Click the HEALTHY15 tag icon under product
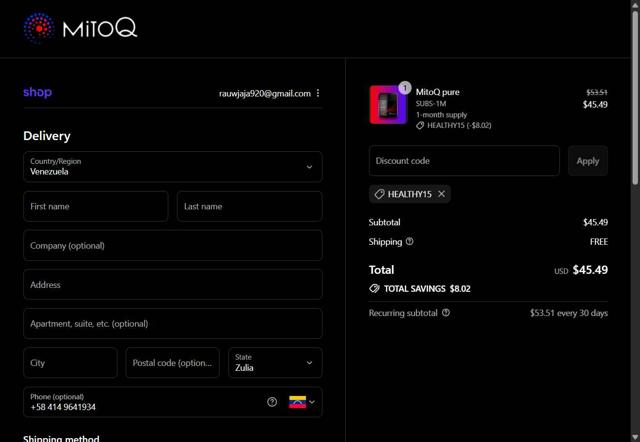 click(420, 126)
